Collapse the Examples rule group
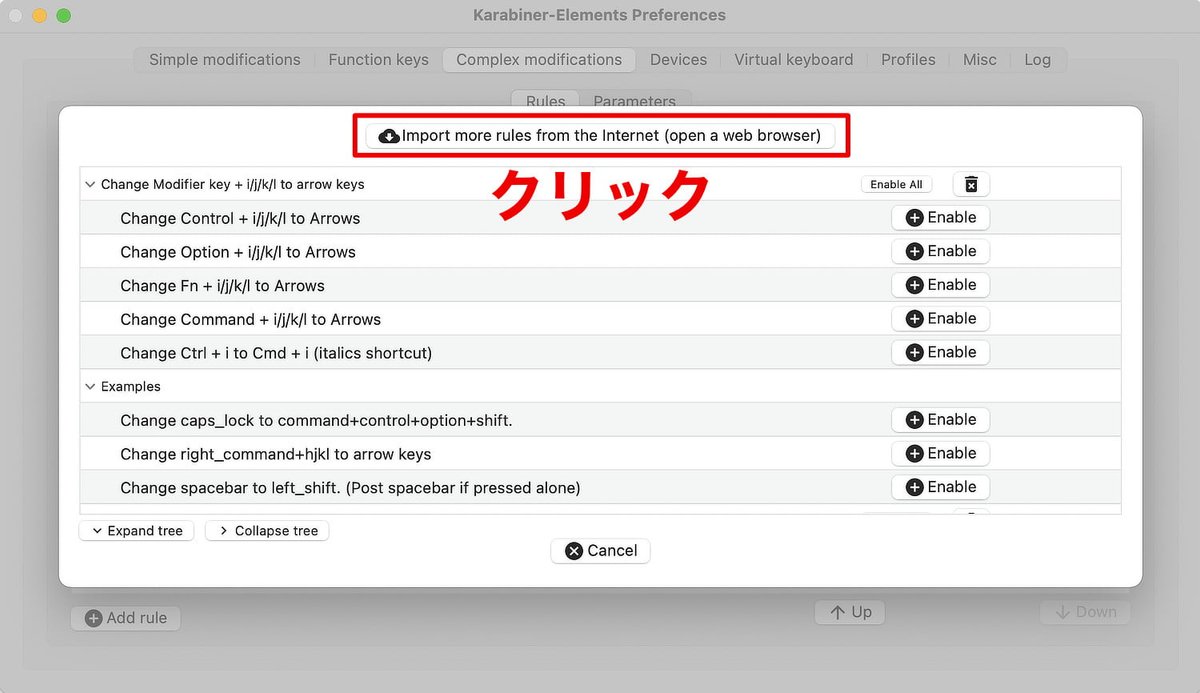1200x693 pixels. coord(90,386)
